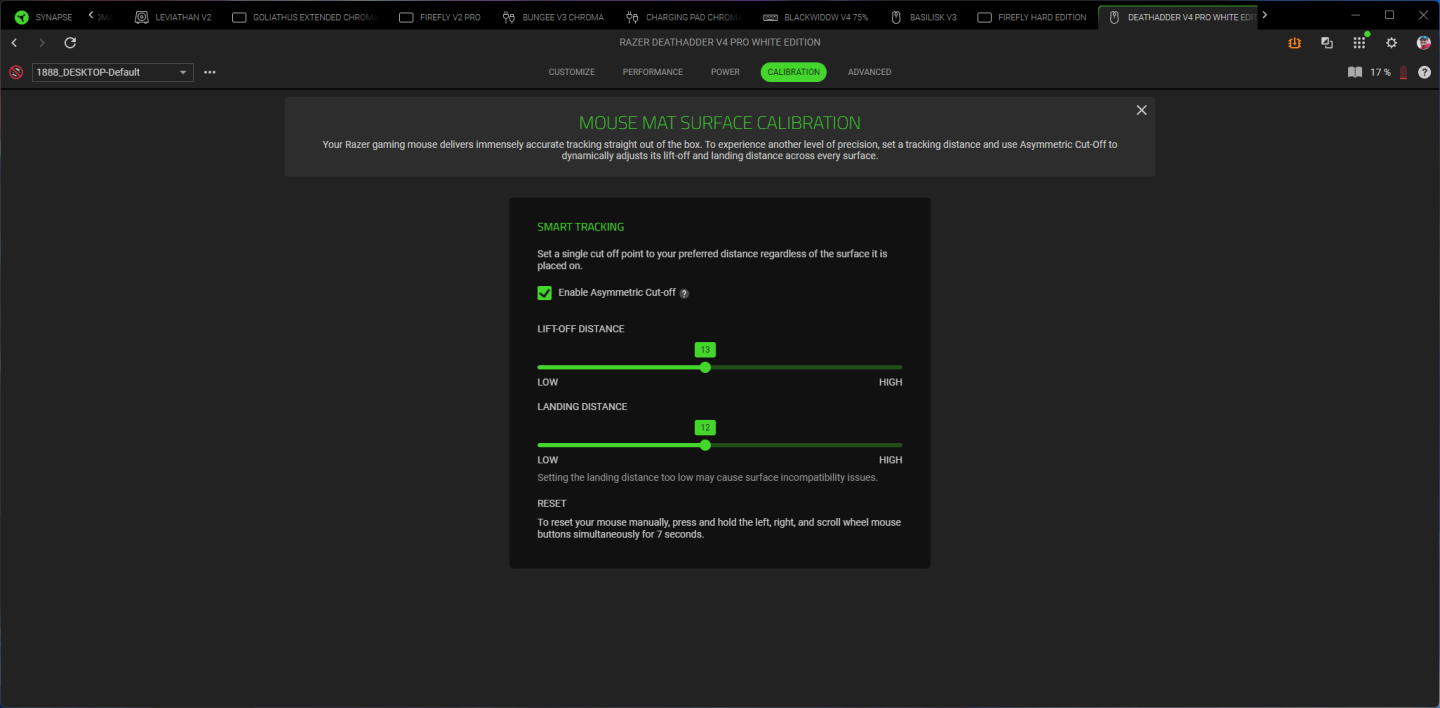The image size is (1440, 708).
Task: Click the 17 % battery level text
Action: coord(1380,72)
